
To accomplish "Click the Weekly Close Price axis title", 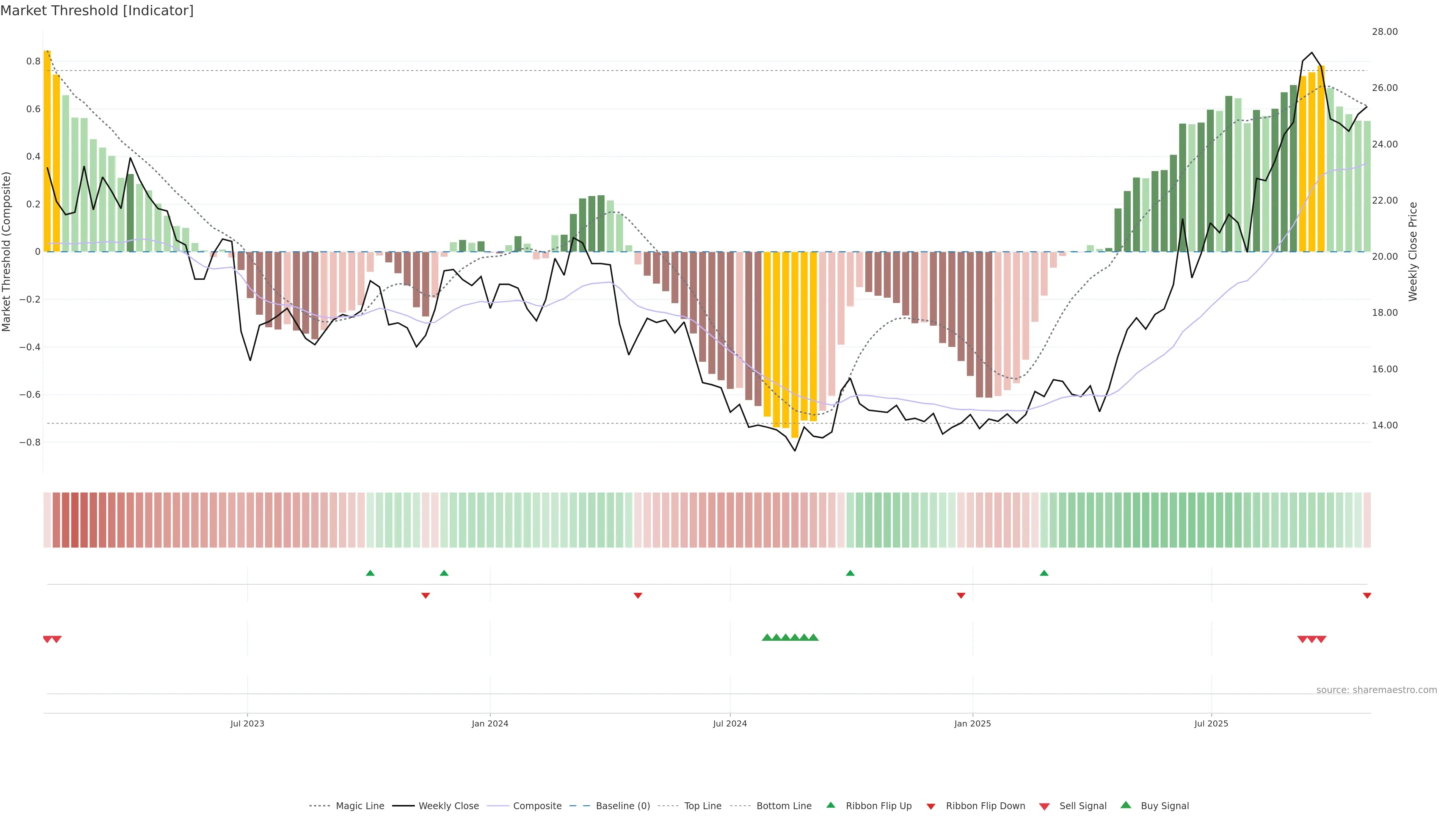I will click(1412, 251).
